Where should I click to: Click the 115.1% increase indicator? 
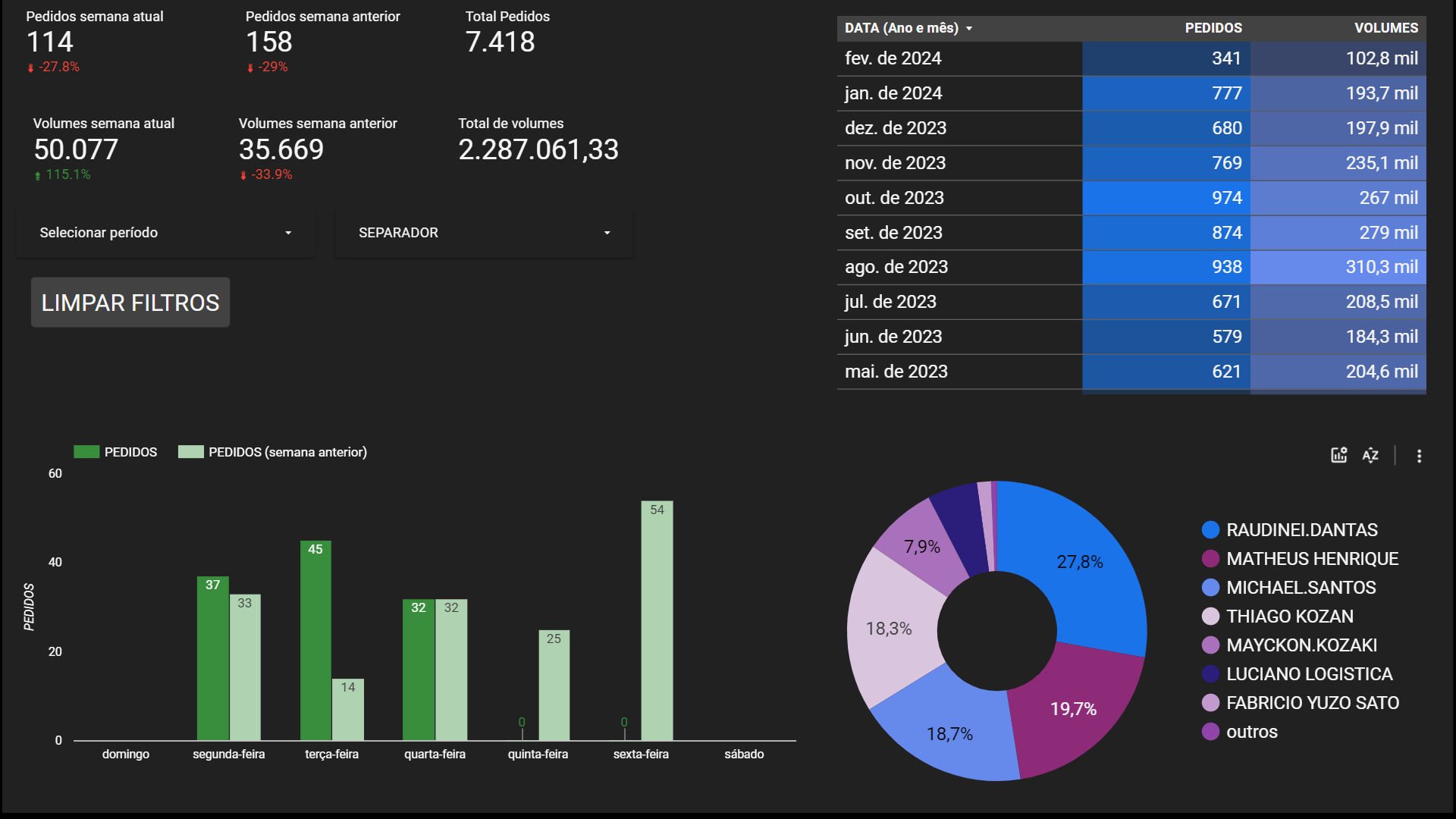(x=62, y=175)
